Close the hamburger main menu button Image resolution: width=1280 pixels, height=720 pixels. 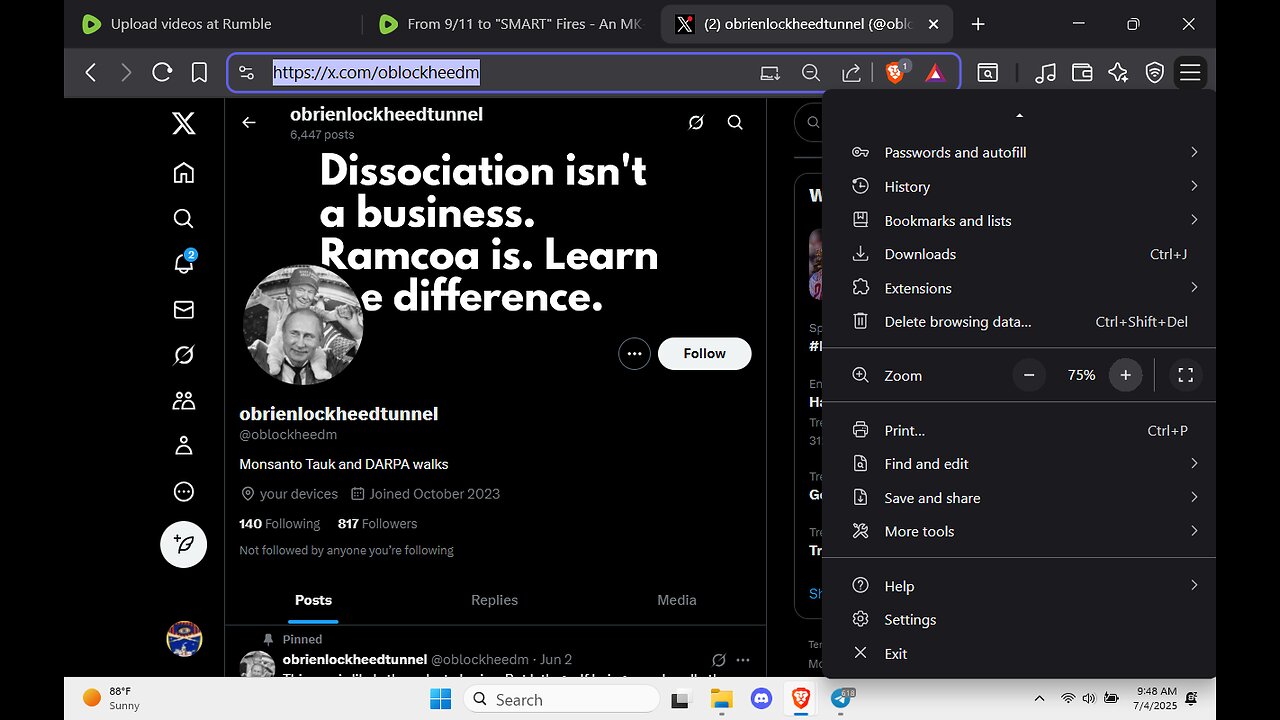click(1190, 72)
